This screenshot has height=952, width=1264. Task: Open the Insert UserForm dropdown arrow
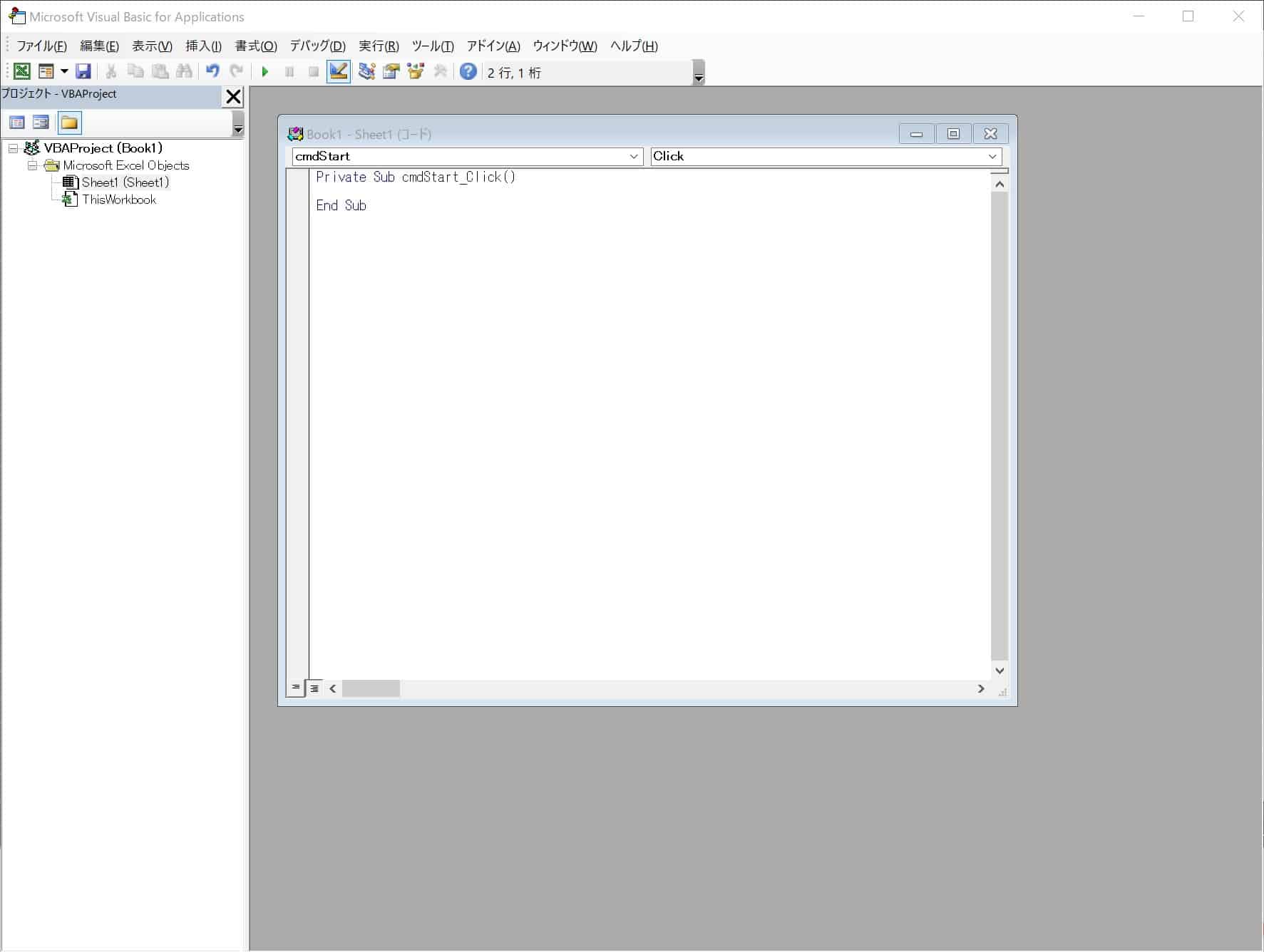click(x=64, y=71)
